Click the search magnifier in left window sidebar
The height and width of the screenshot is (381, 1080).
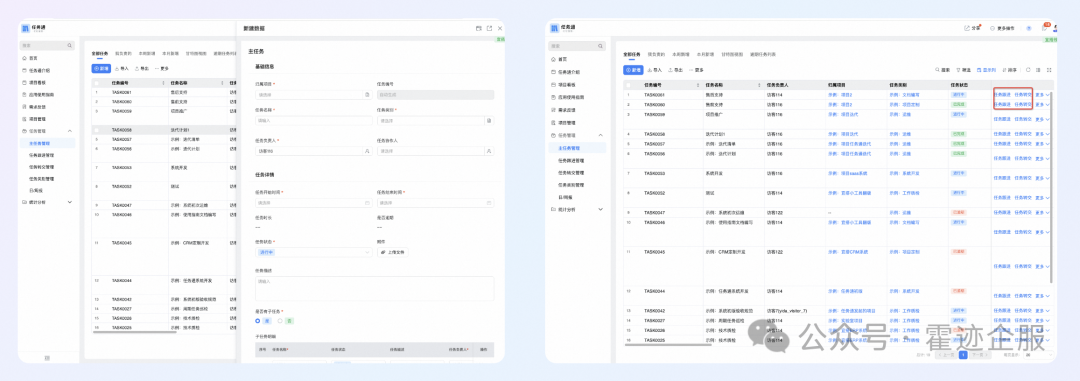click(70, 45)
